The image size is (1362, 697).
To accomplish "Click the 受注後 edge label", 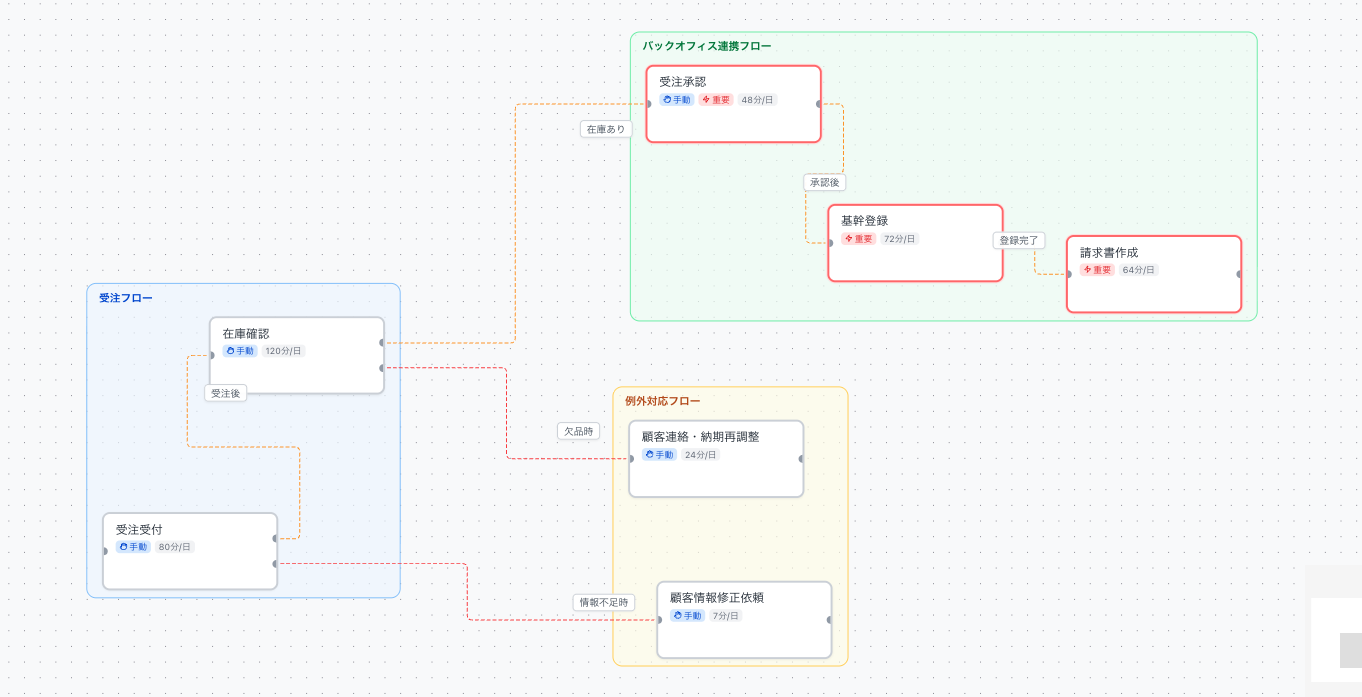I will (224, 393).
